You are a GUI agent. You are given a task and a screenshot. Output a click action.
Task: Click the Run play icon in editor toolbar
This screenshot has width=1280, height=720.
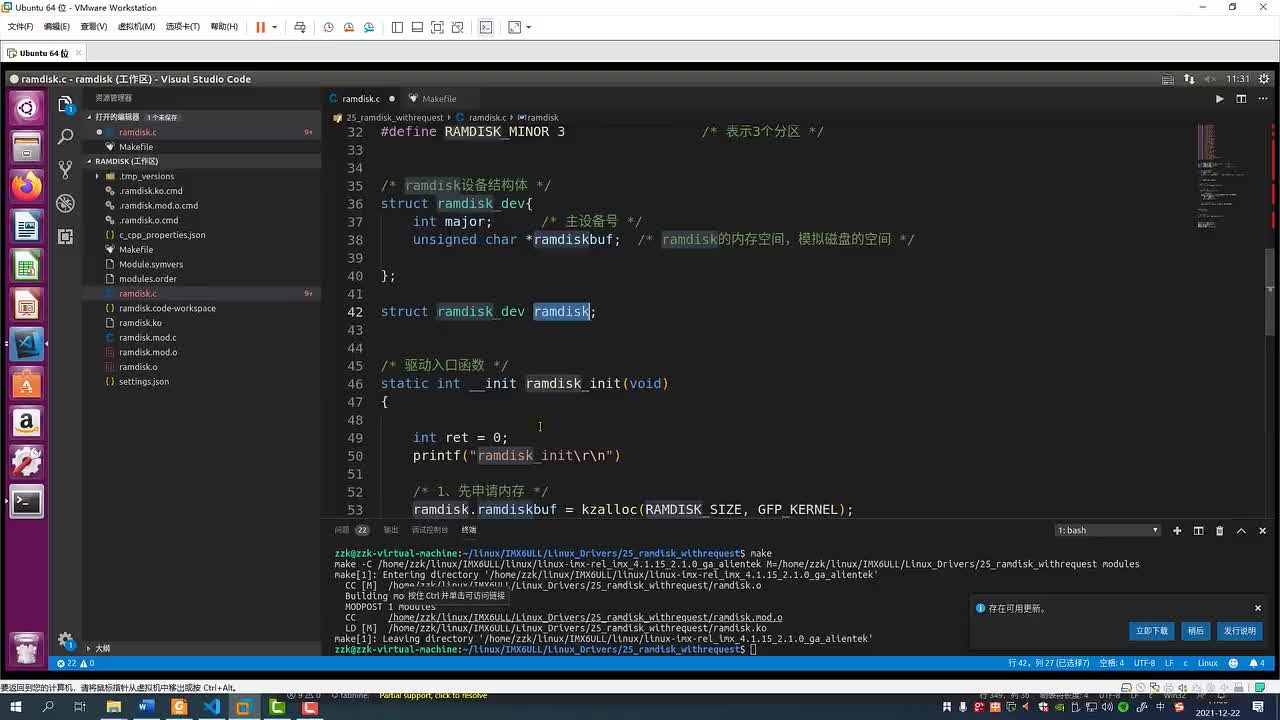pyautogui.click(x=1219, y=99)
